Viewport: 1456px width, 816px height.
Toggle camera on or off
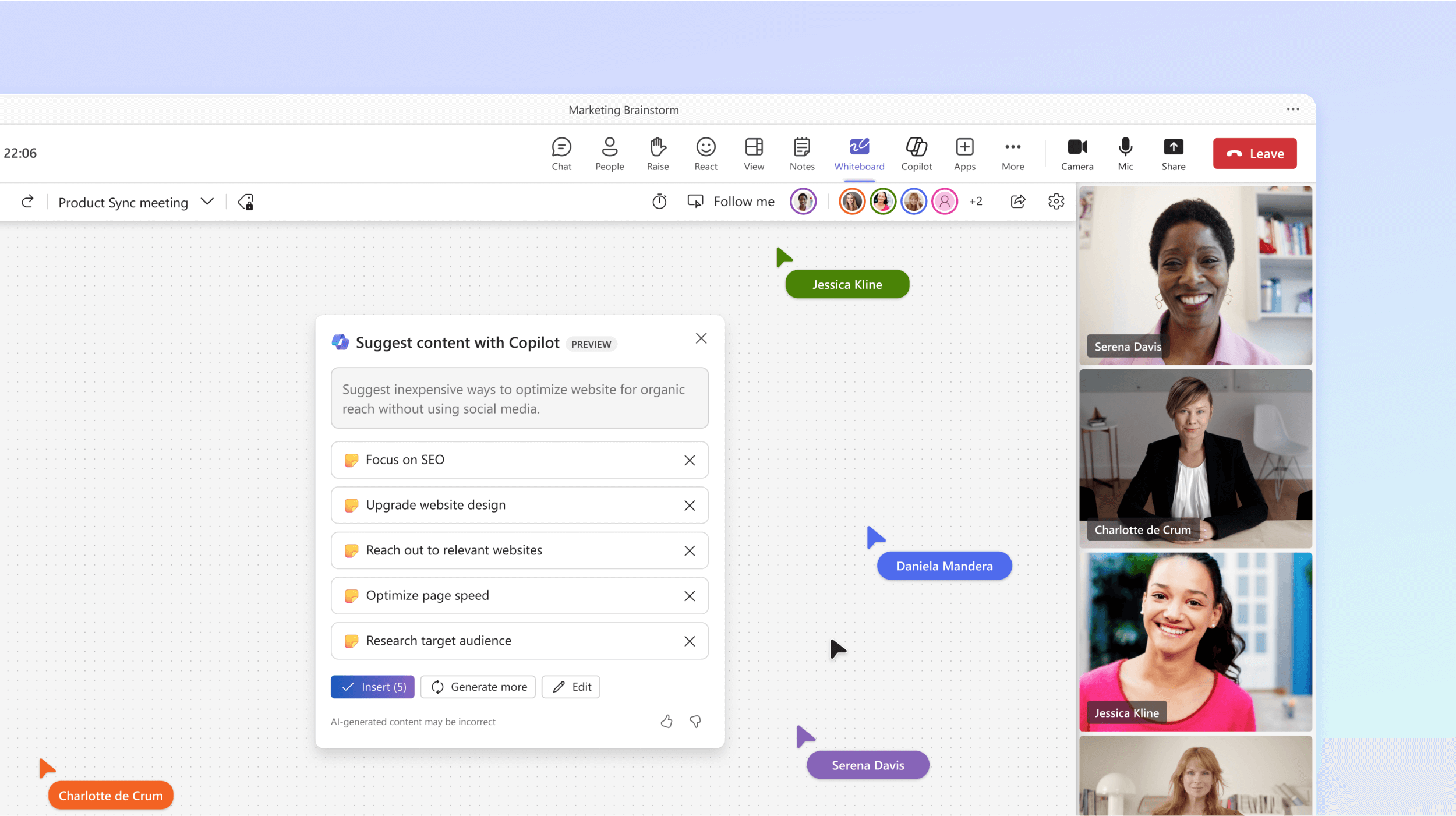click(x=1077, y=153)
